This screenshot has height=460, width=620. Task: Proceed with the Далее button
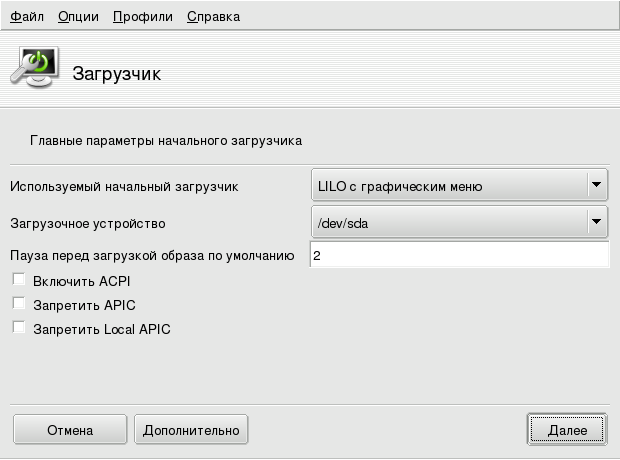point(566,430)
